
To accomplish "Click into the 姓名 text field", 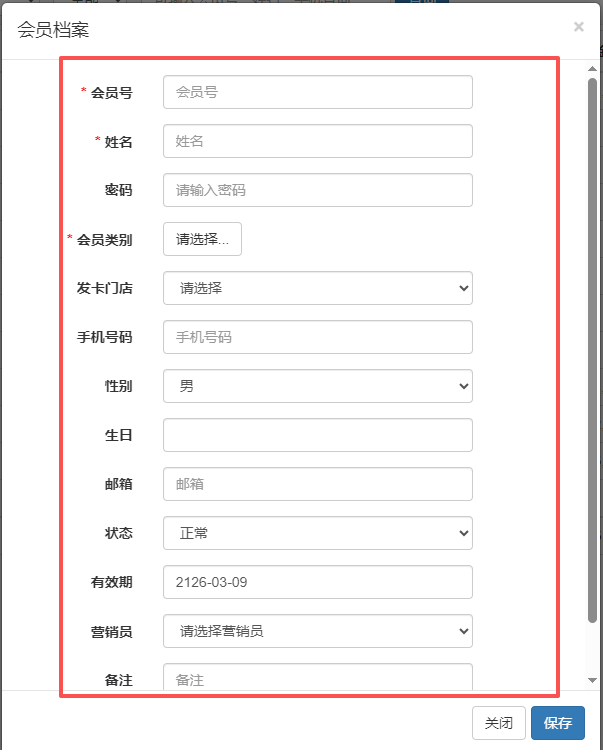I will tap(318, 141).
